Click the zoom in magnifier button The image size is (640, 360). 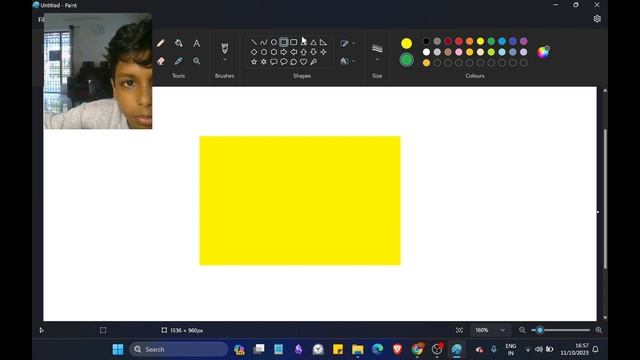(x=599, y=330)
